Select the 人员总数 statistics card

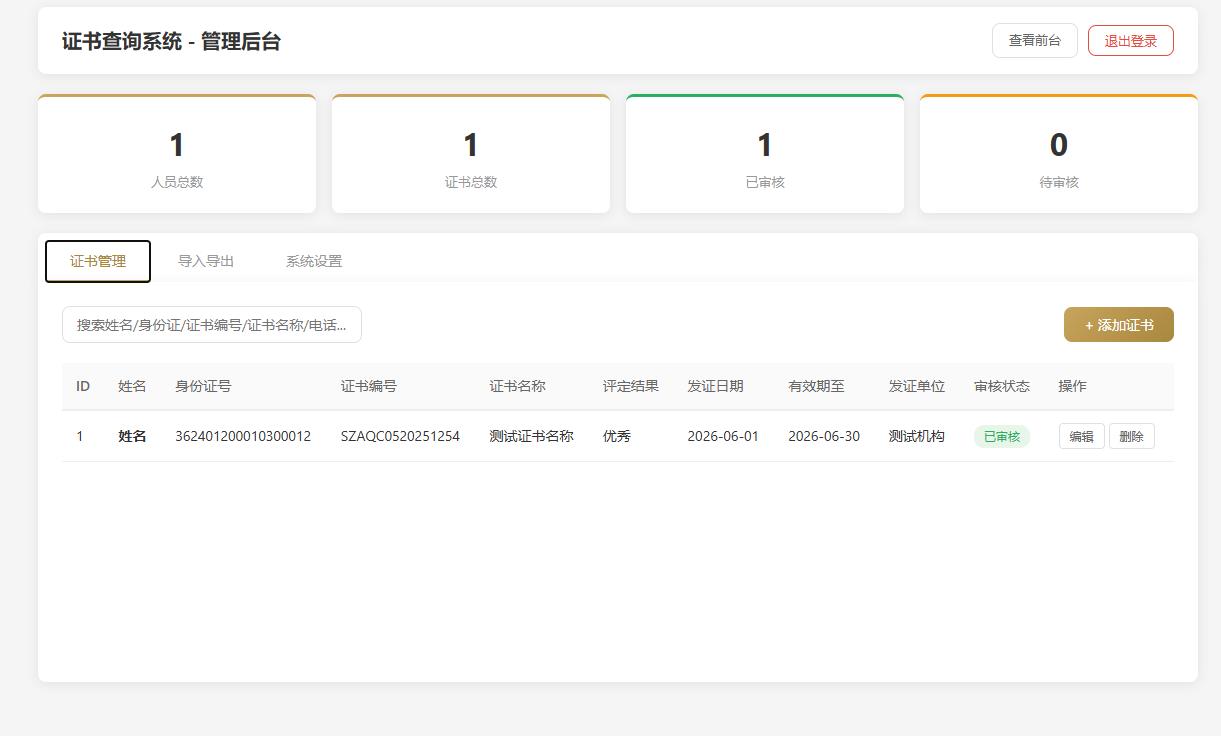(x=177, y=154)
